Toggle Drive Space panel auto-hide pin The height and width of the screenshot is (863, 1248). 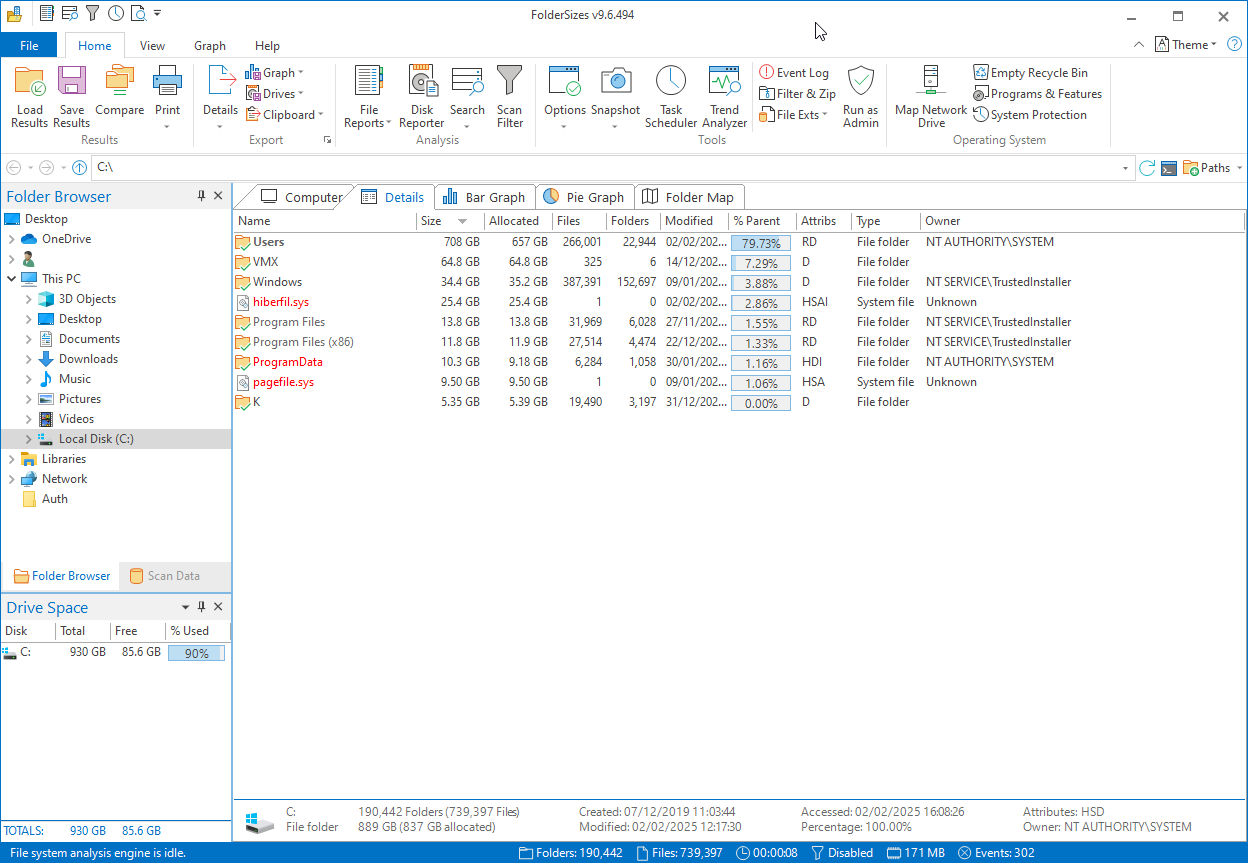(201, 607)
